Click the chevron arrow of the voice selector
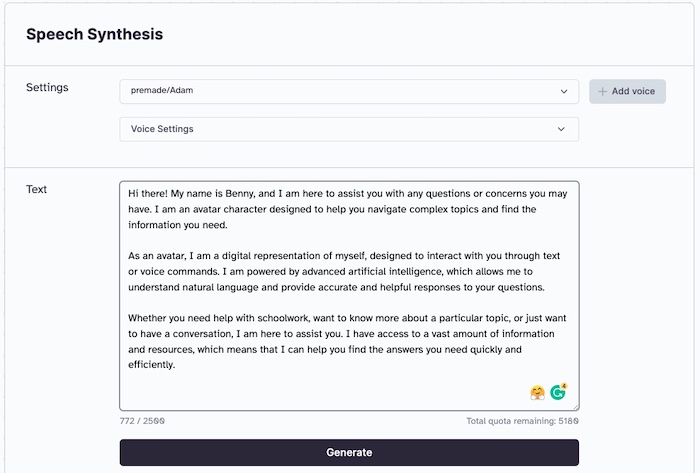The height and width of the screenshot is (473, 700). point(564,91)
